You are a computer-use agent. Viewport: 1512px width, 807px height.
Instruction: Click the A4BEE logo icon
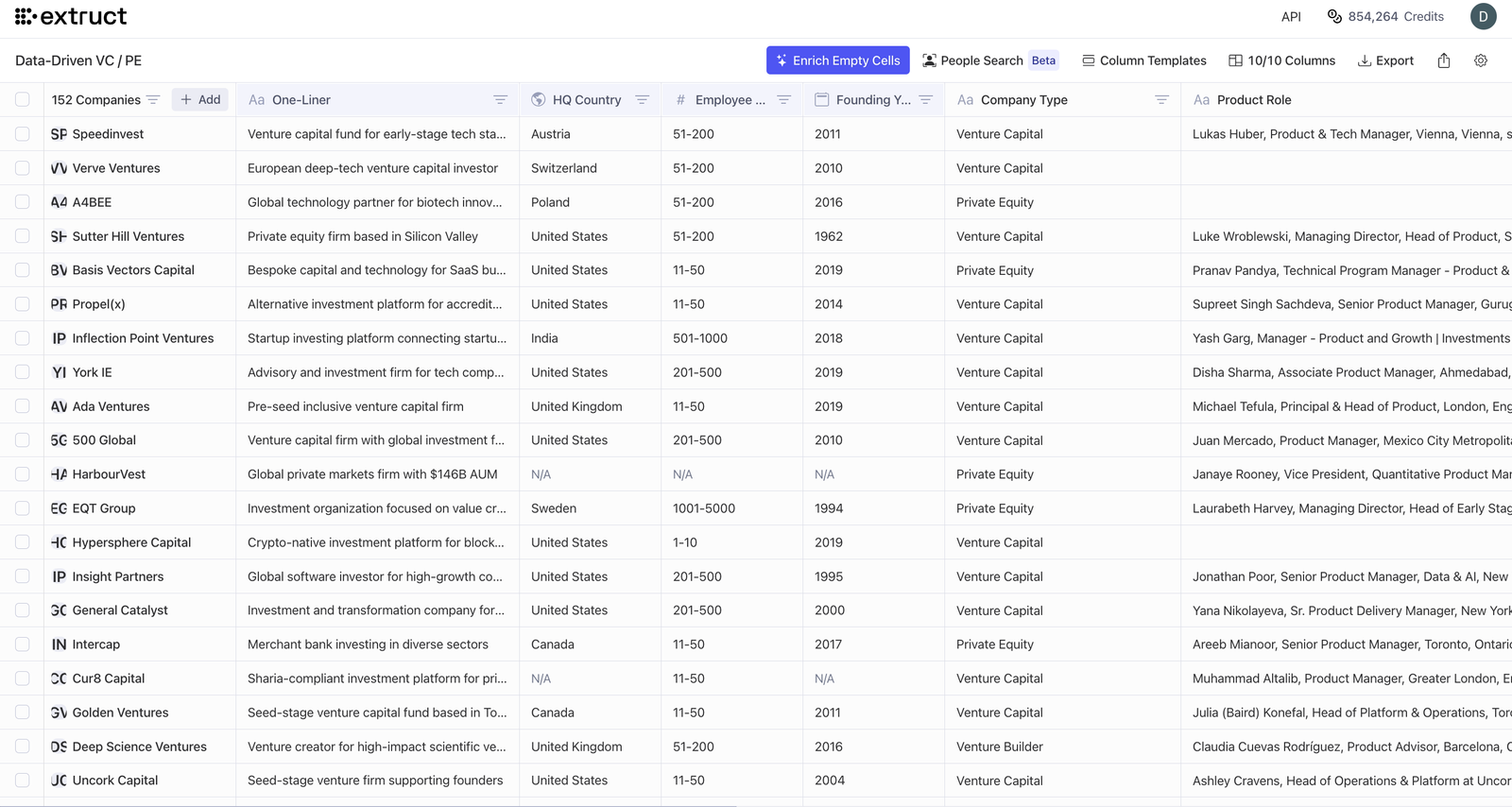click(59, 202)
